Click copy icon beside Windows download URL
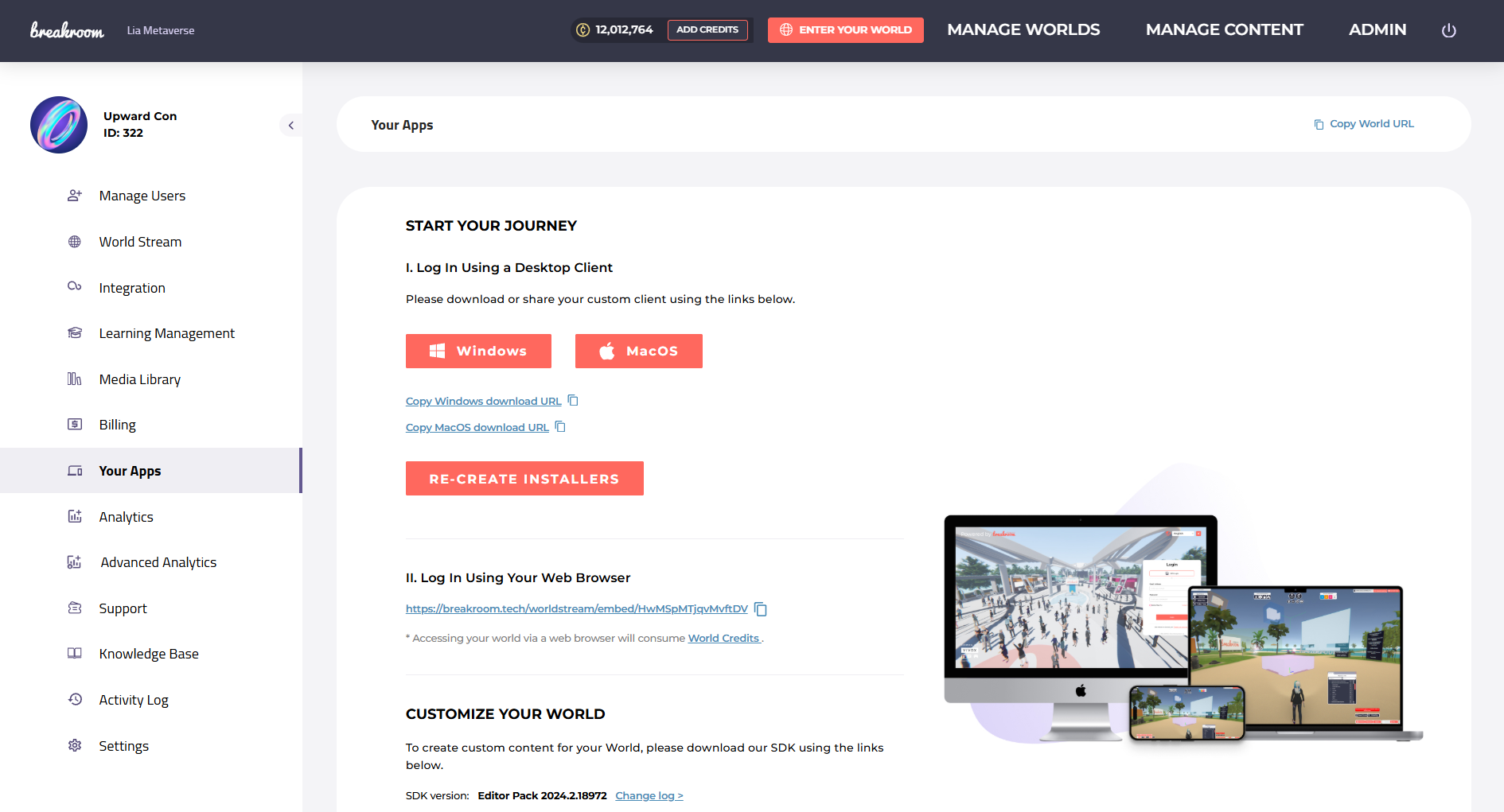The height and width of the screenshot is (812, 1504). tap(573, 400)
